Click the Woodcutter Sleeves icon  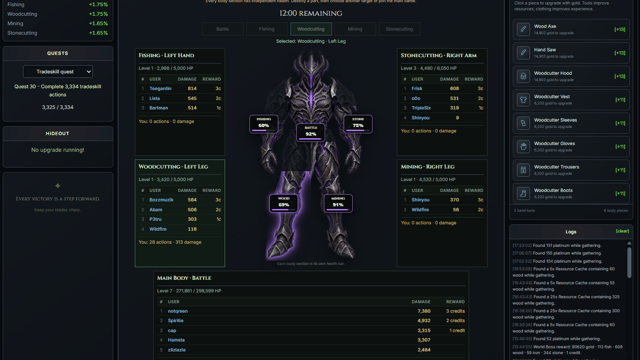[523, 123]
